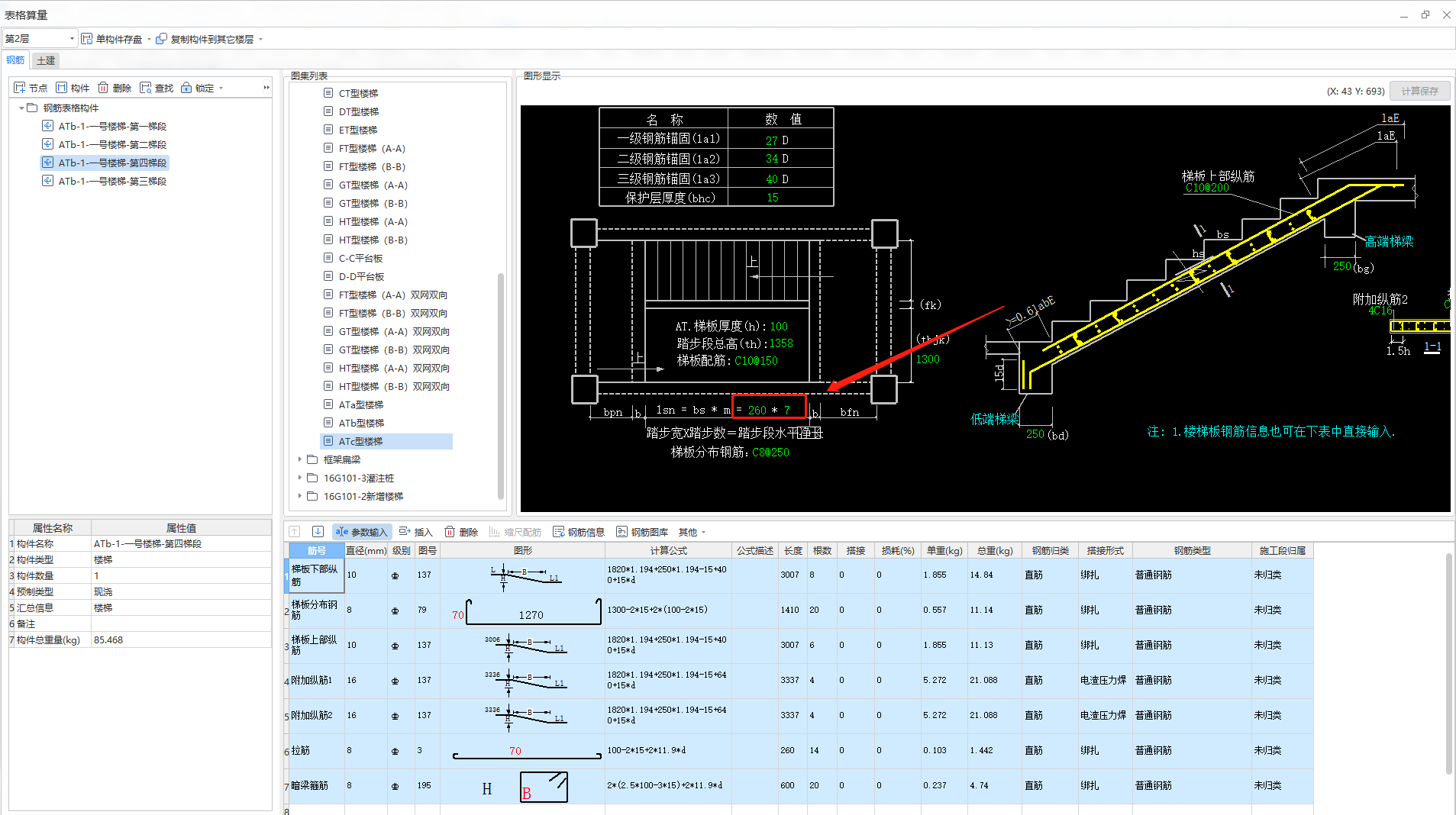
Task: Click the 框架扁梁 folder icon
Action: [x=312, y=459]
